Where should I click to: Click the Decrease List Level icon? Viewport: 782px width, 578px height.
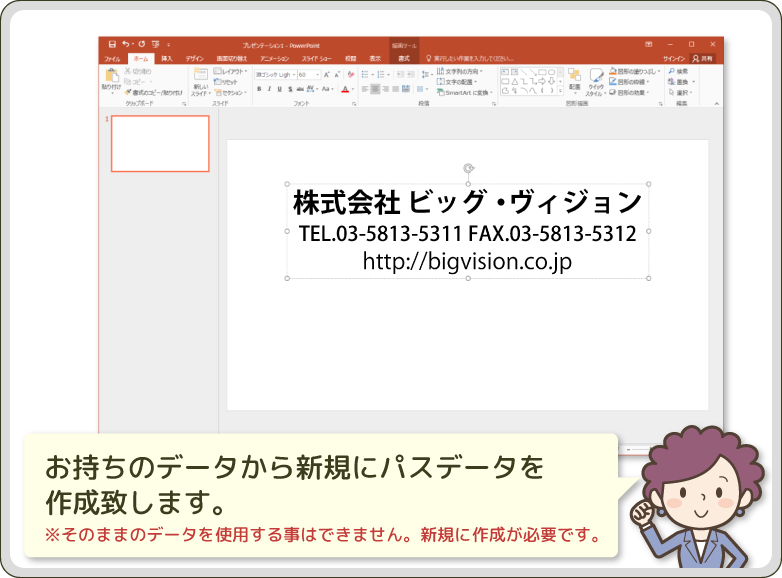[x=400, y=75]
